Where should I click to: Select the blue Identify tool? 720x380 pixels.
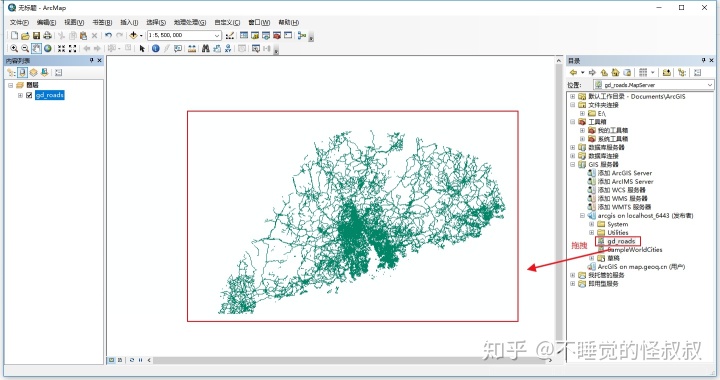coord(156,48)
